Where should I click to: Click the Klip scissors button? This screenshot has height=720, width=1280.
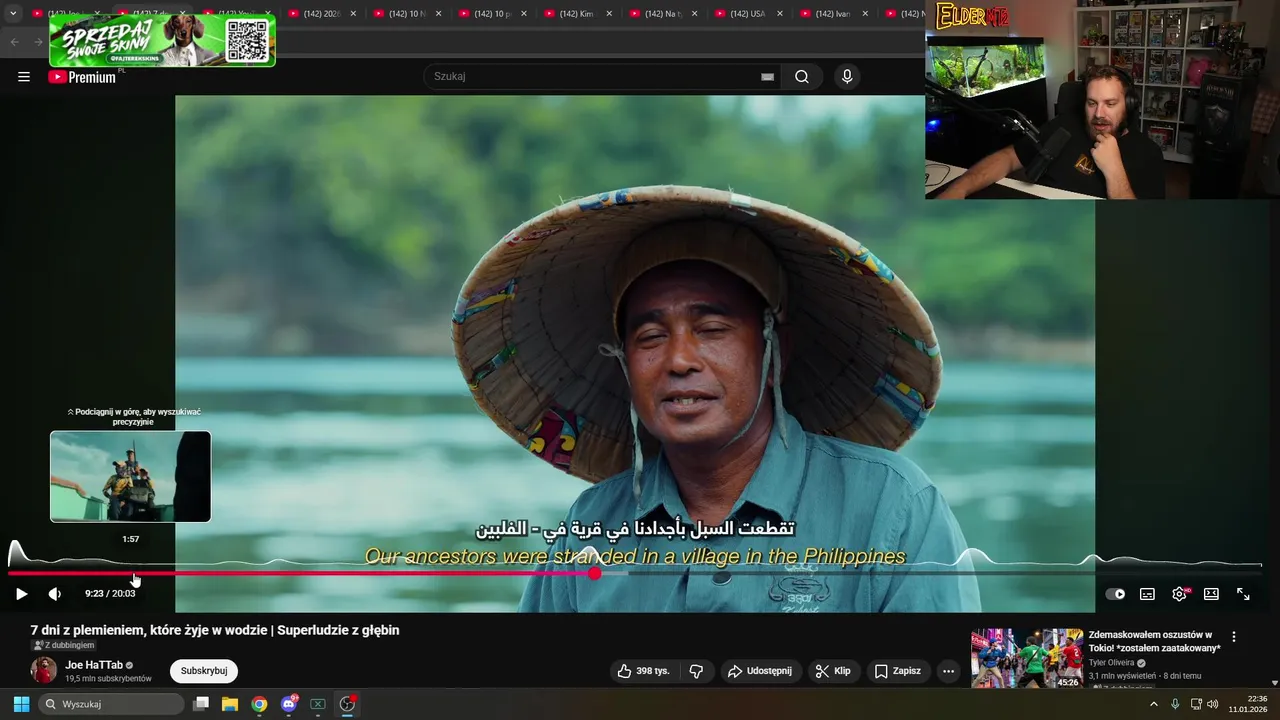tap(833, 671)
